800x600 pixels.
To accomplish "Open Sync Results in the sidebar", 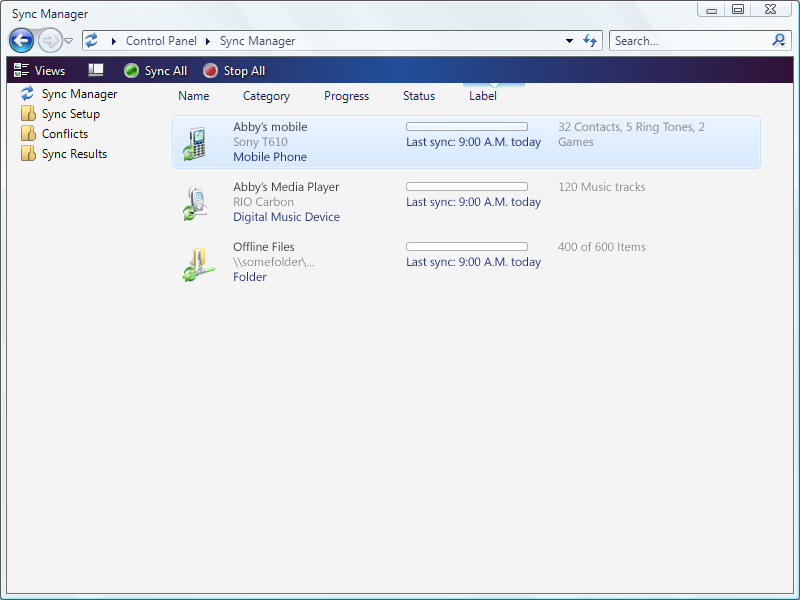I will [74, 154].
